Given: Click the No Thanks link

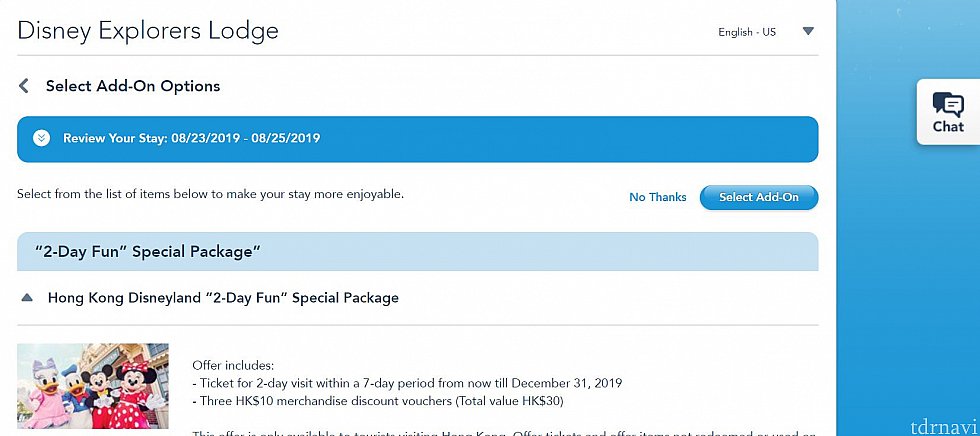Looking at the screenshot, I should pyautogui.click(x=658, y=197).
